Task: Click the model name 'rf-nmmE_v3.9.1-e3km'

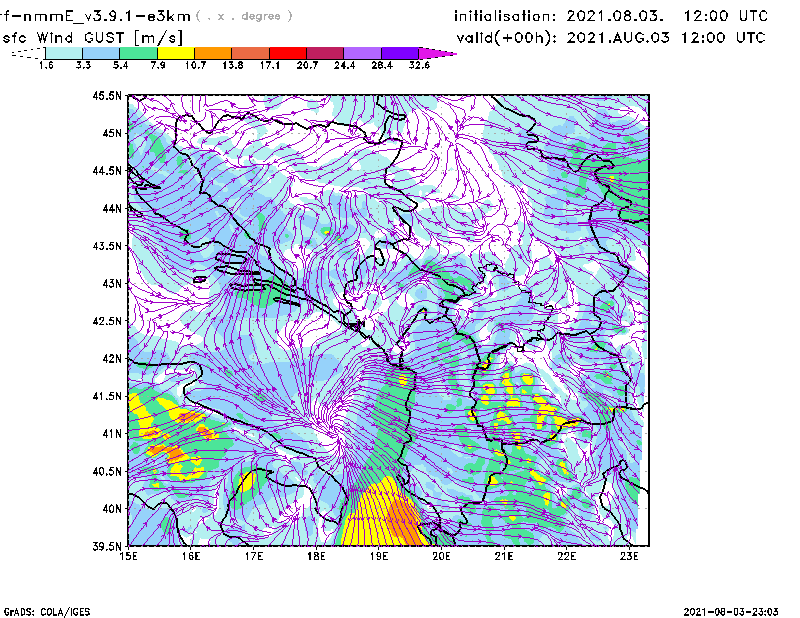Action: [95, 16]
